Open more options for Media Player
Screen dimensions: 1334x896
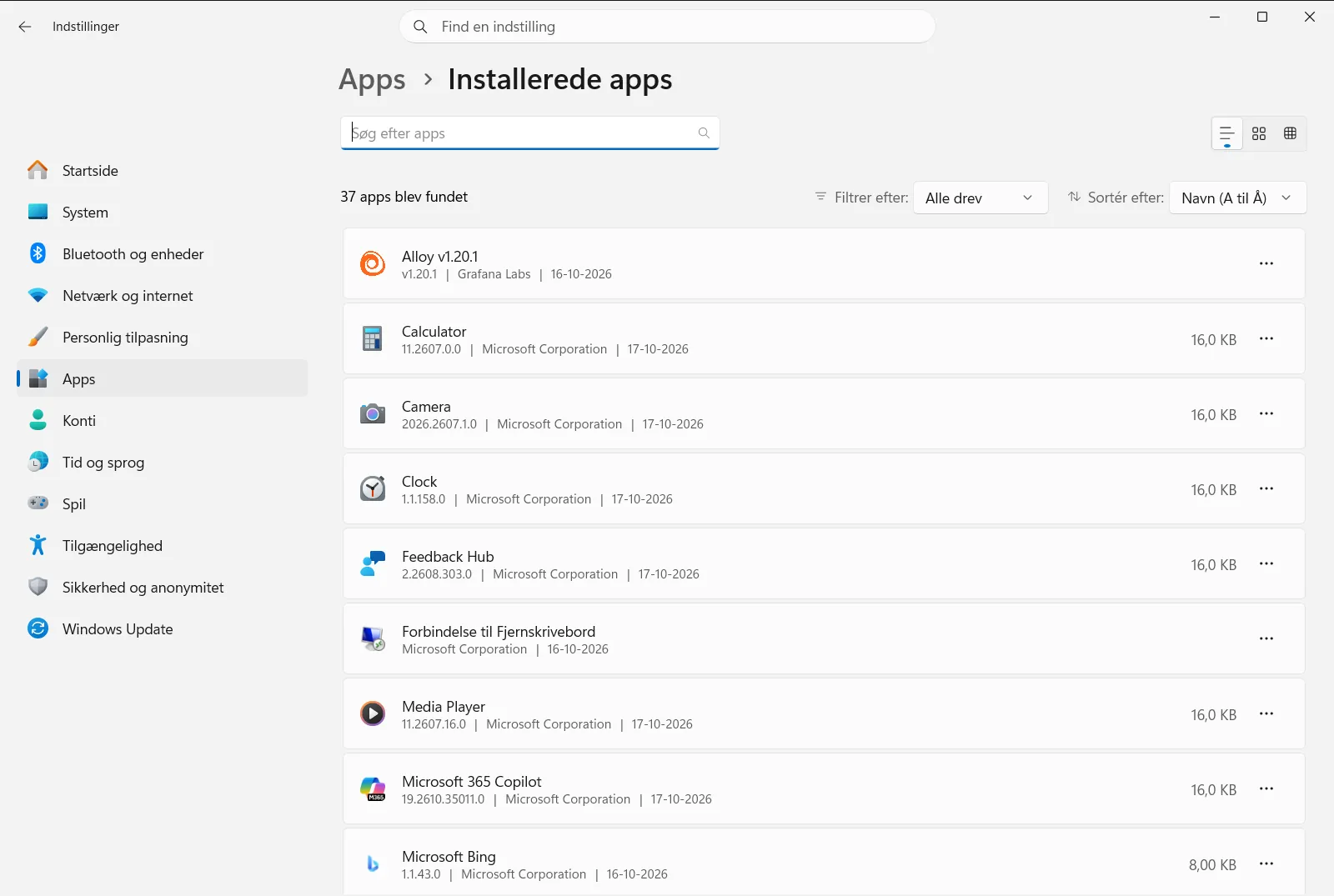[x=1266, y=713]
